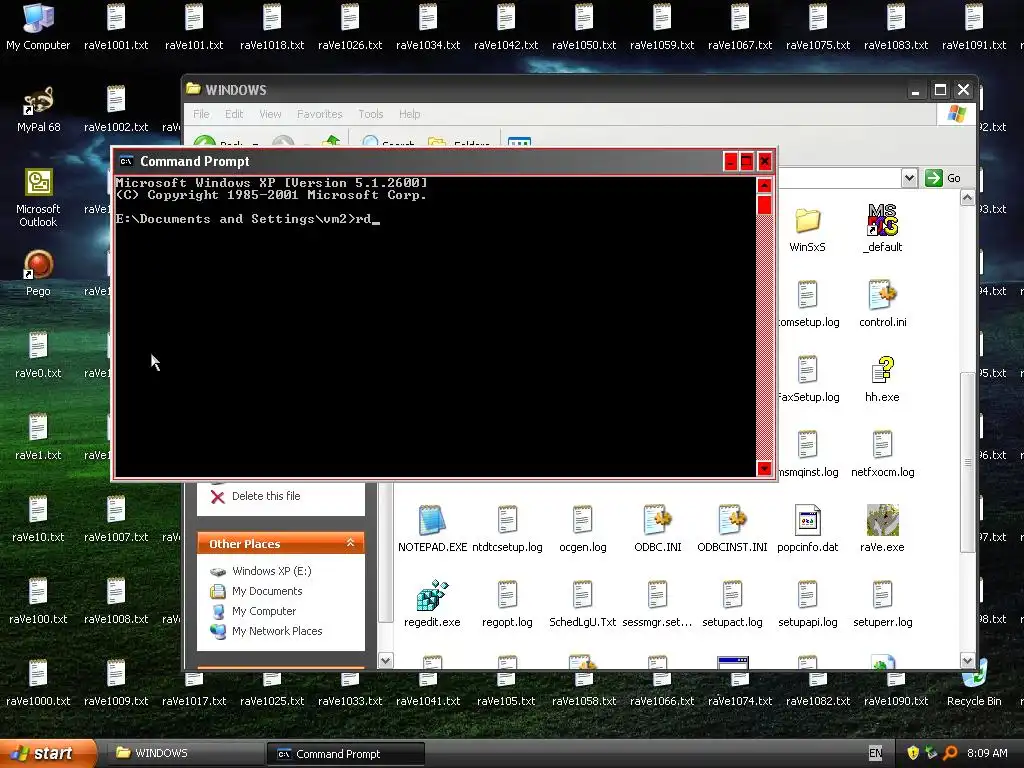Screen dimensions: 1024x768
Task: Open the Edit menu in WINDOWS explorer
Action: [234, 114]
